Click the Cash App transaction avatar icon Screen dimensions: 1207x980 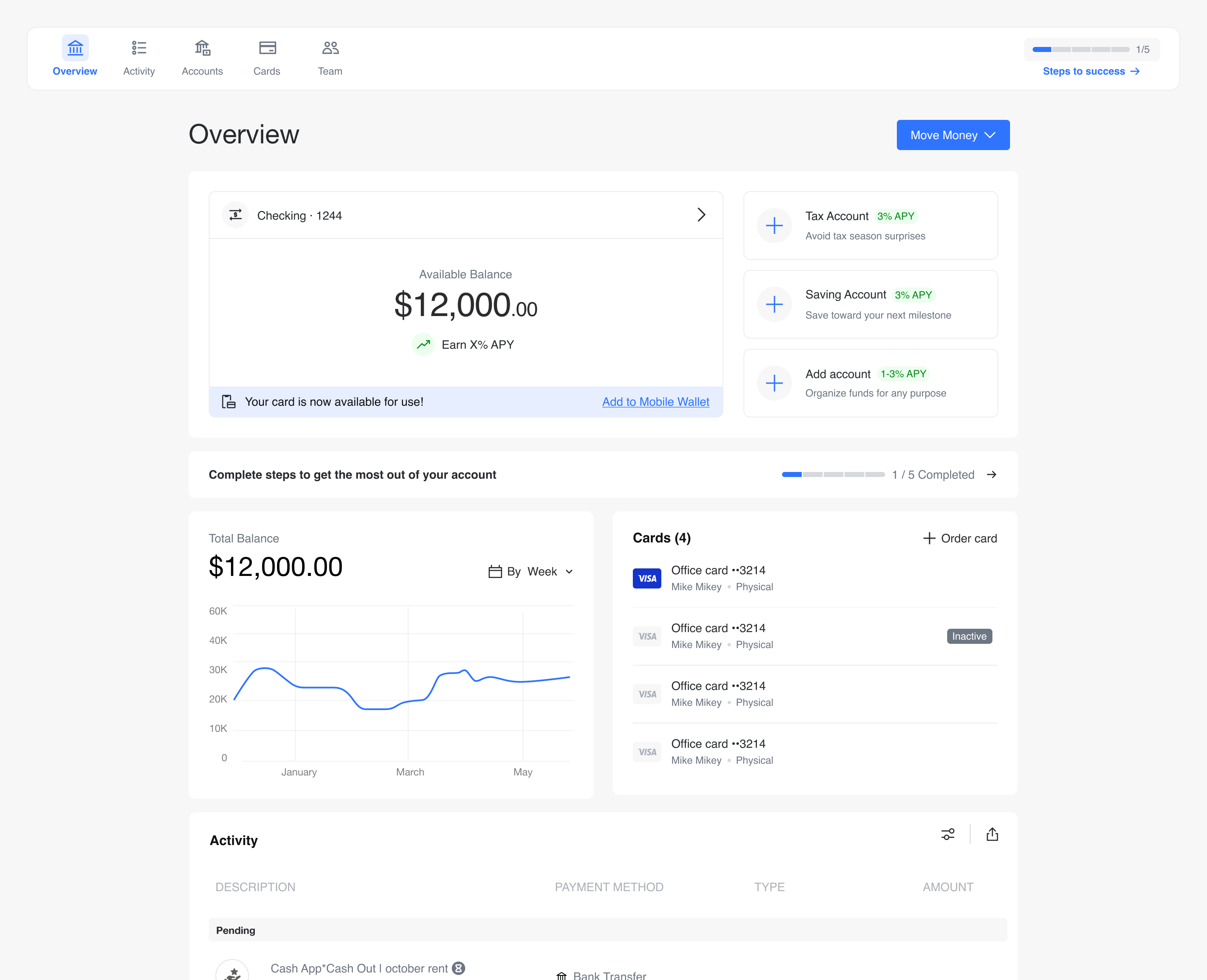pos(233,971)
